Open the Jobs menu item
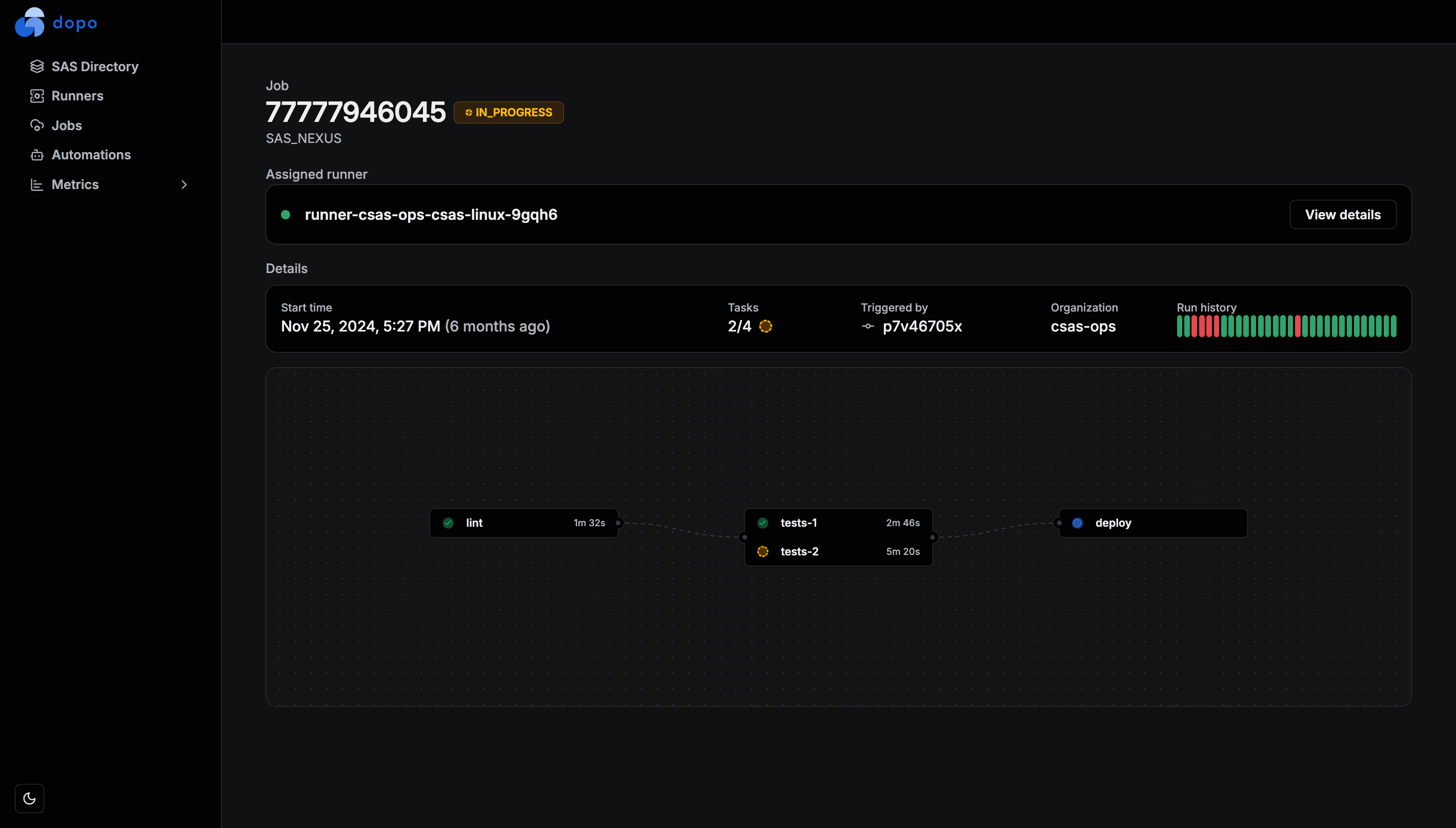1456x828 pixels. click(x=67, y=126)
